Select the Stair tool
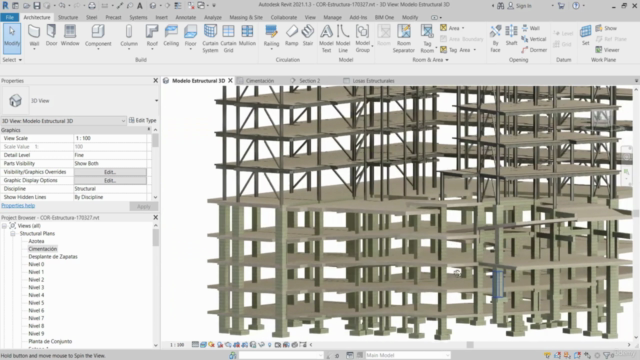Screen dimensions: 640x360 [x=308, y=36]
